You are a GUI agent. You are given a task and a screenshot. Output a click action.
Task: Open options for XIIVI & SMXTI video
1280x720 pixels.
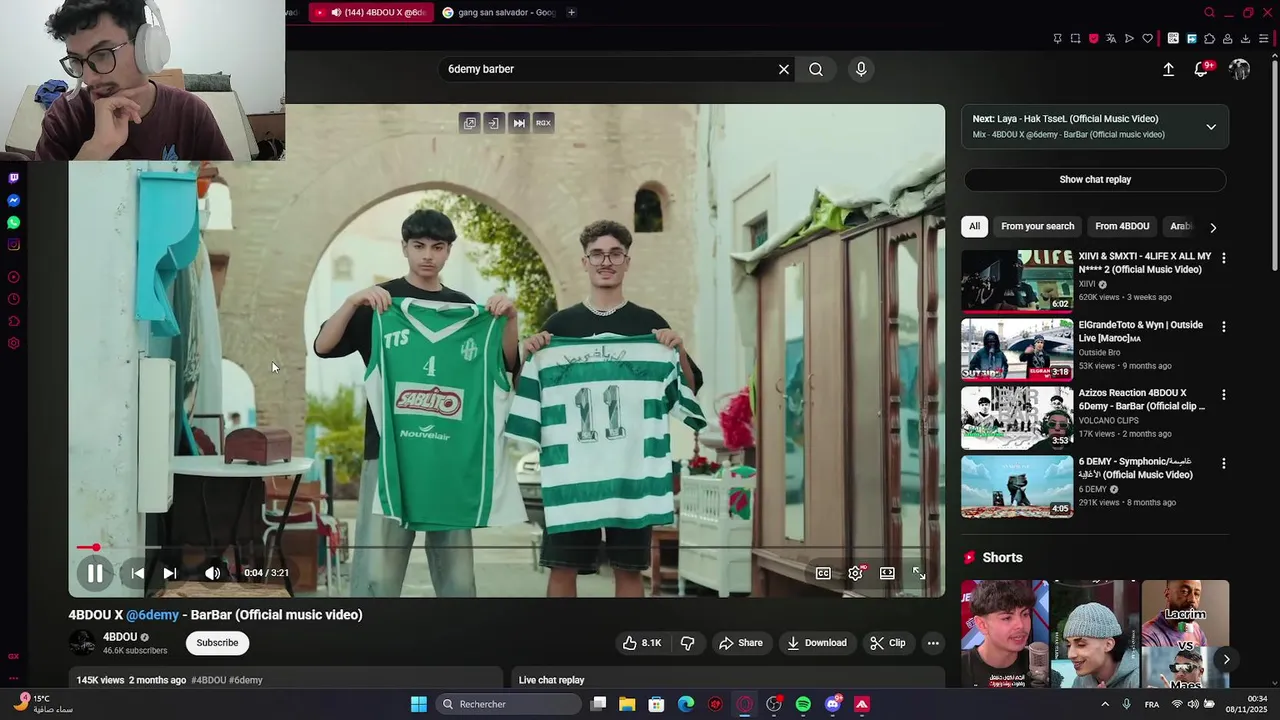pos(1223,258)
